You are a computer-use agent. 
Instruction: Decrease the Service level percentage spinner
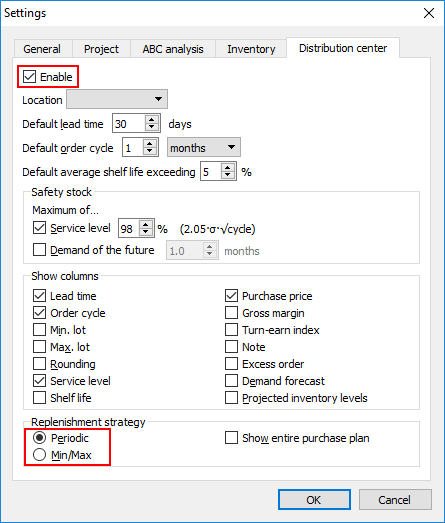[146, 232]
